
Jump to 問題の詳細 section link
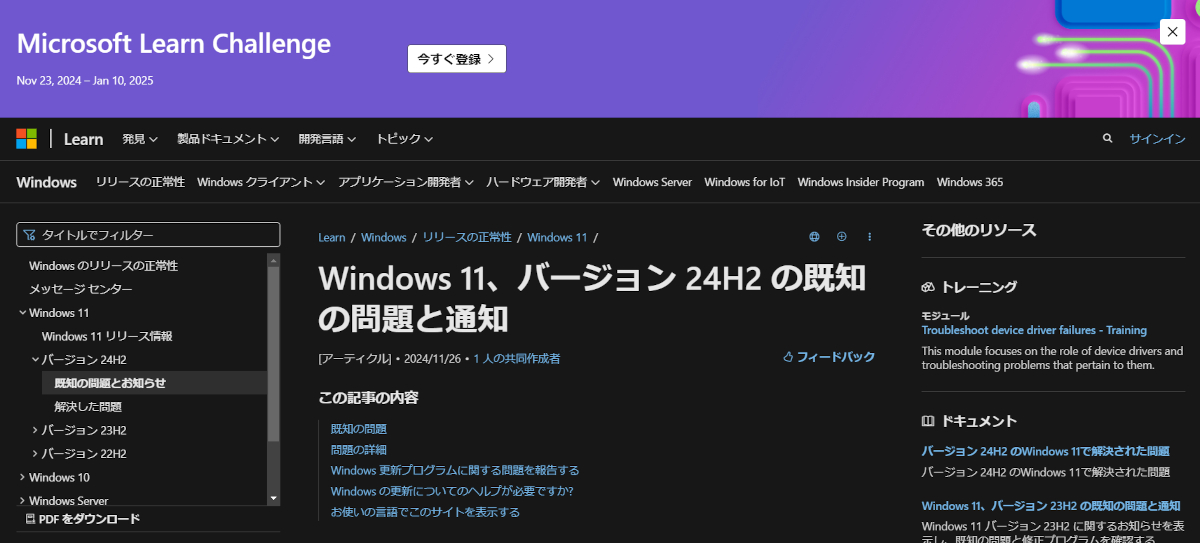(359, 449)
